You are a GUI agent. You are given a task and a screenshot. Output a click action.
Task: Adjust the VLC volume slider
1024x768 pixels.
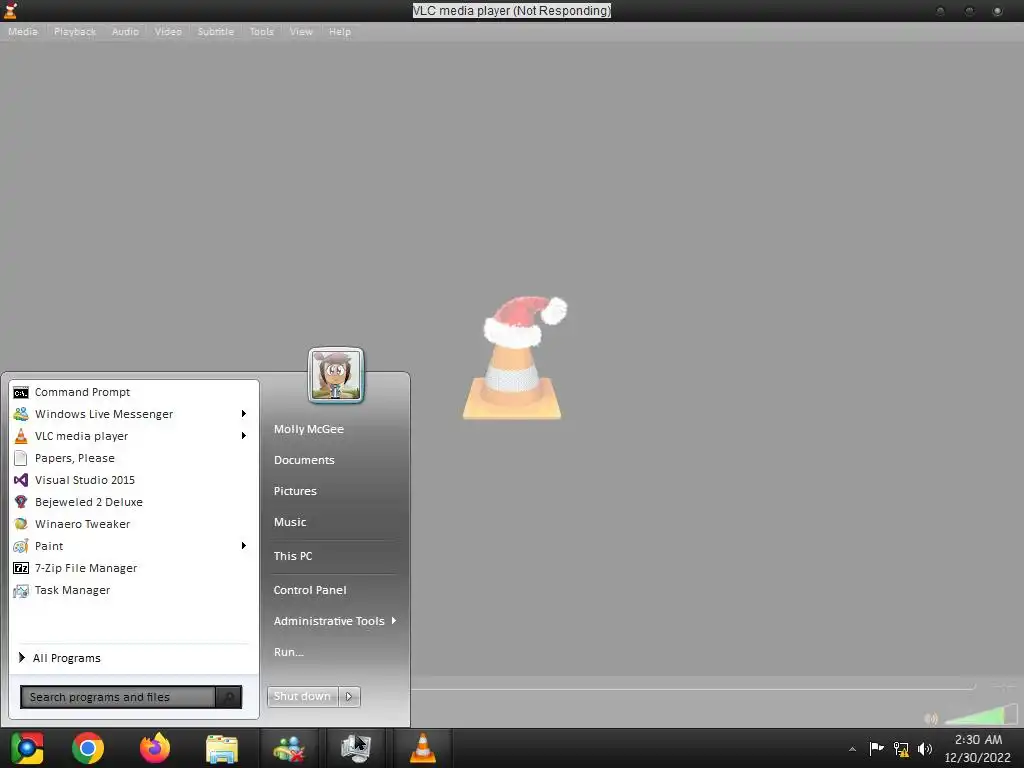[x=981, y=714]
